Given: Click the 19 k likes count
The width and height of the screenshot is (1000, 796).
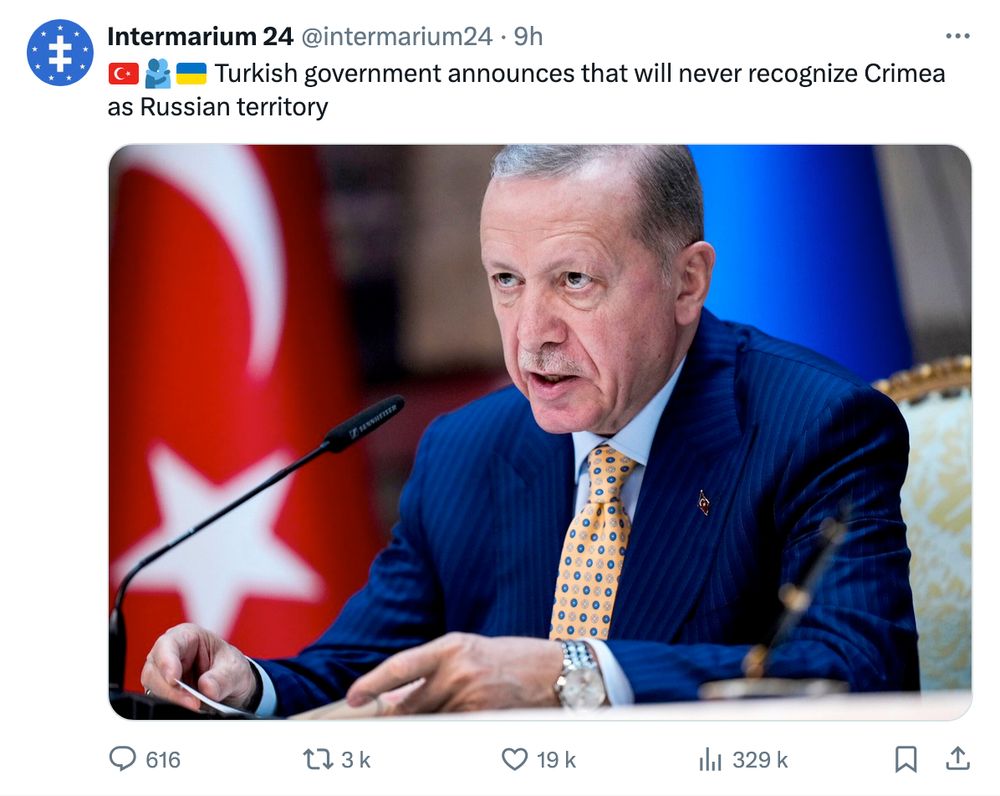Looking at the screenshot, I should (x=556, y=760).
